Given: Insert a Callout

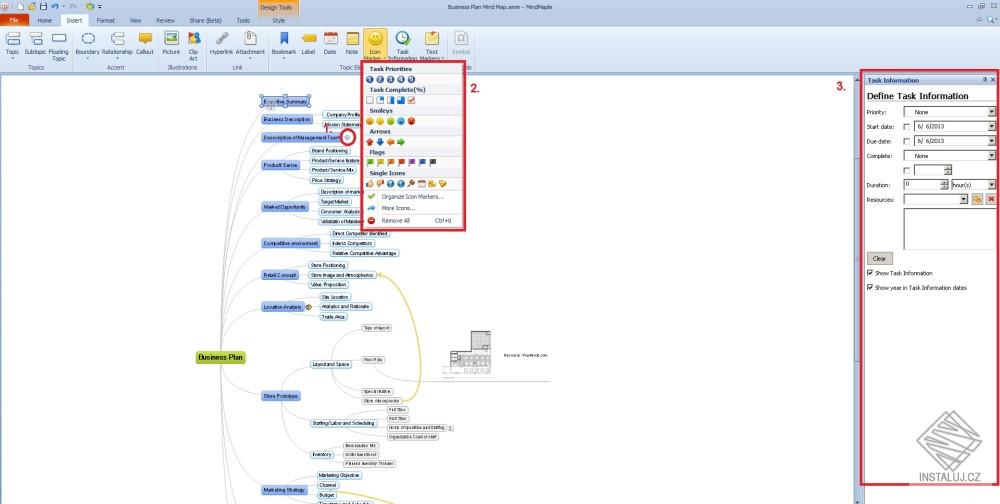Looking at the screenshot, I should (x=145, y=41).
